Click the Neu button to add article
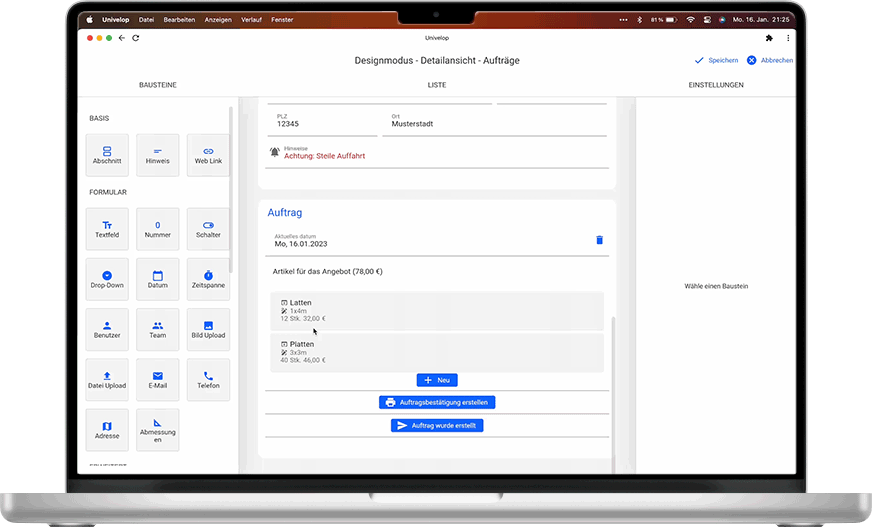This screenshot has height=527, width=872. (x=436, y=380)
